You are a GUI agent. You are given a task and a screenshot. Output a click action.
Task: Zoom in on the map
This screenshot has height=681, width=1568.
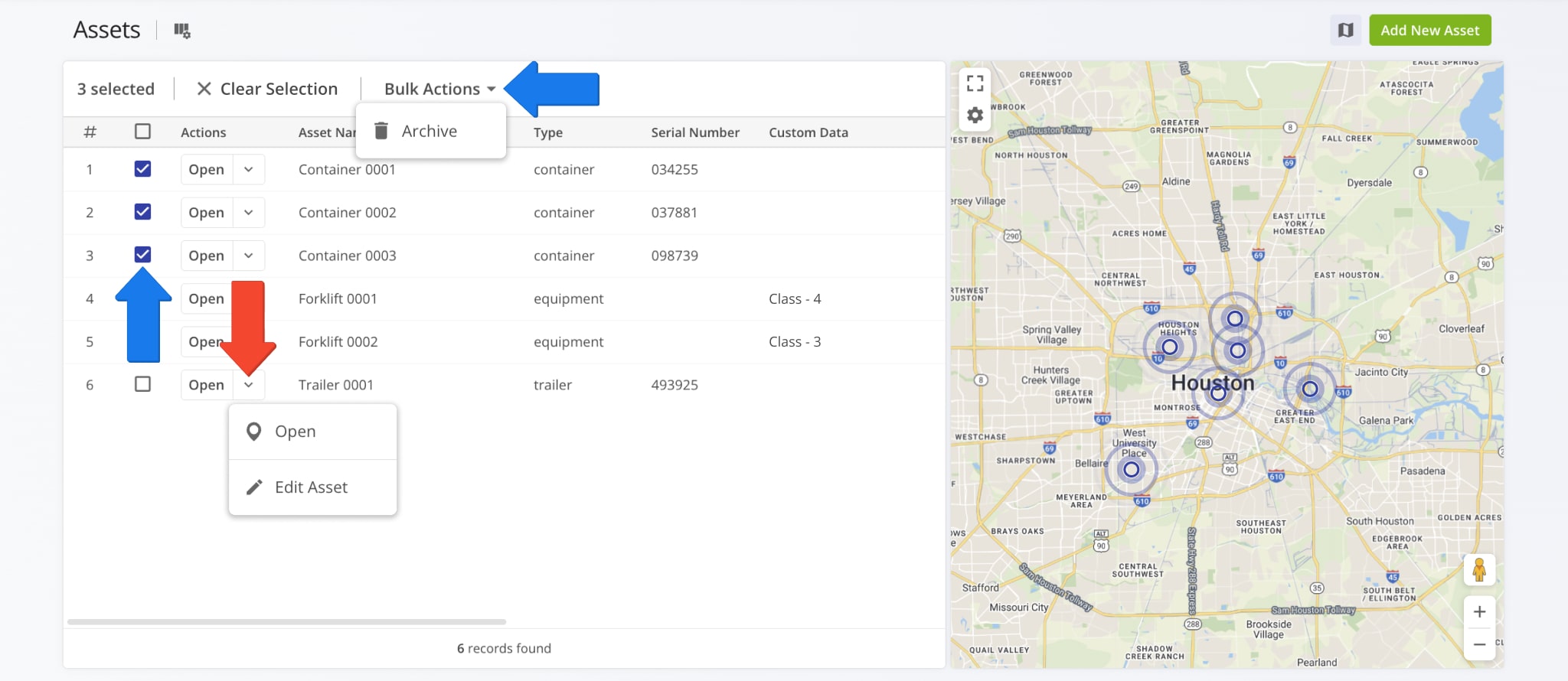(1479, 612)
